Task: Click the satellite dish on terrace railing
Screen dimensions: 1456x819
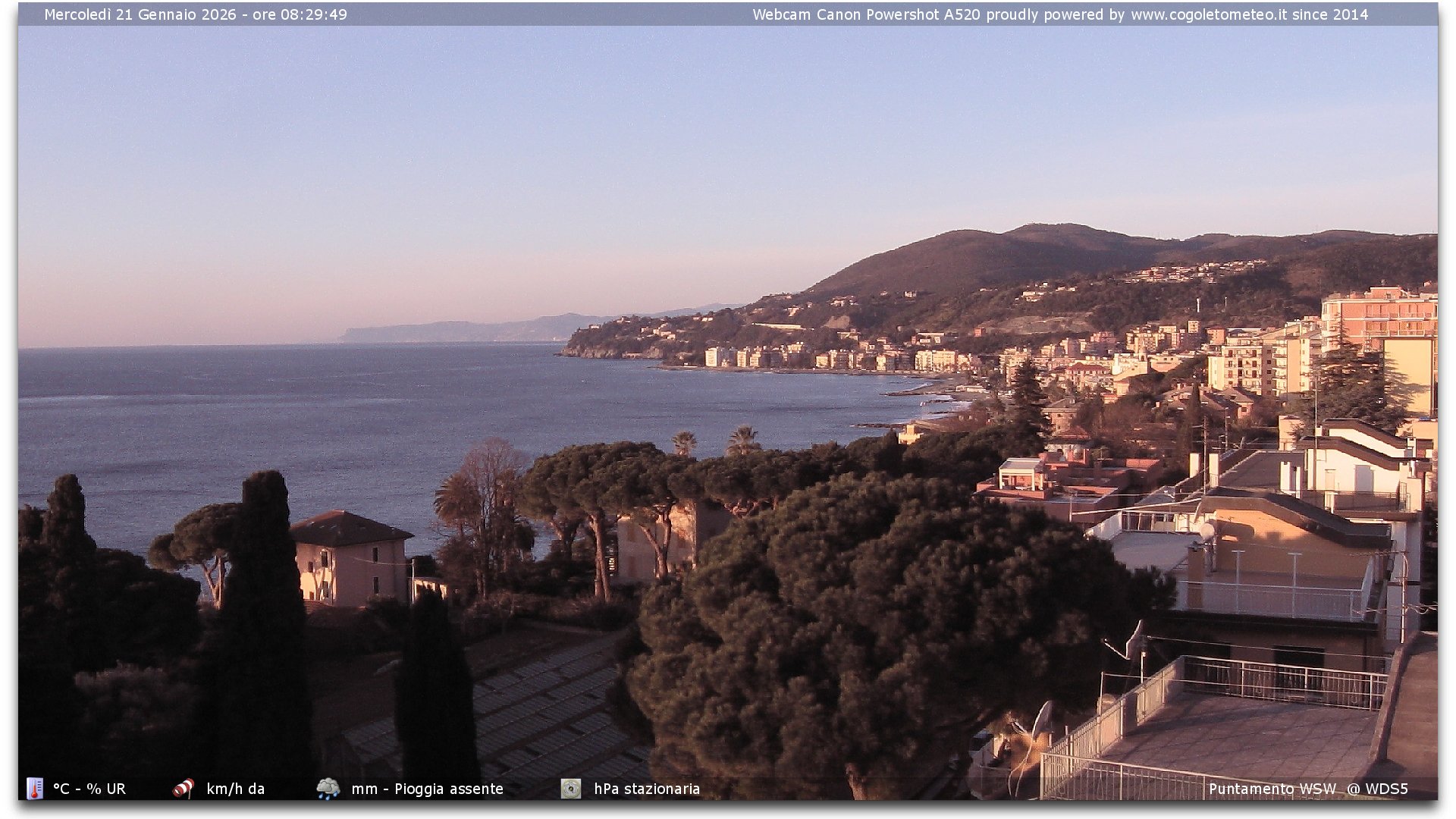Action: click(x=1135, y=641)
